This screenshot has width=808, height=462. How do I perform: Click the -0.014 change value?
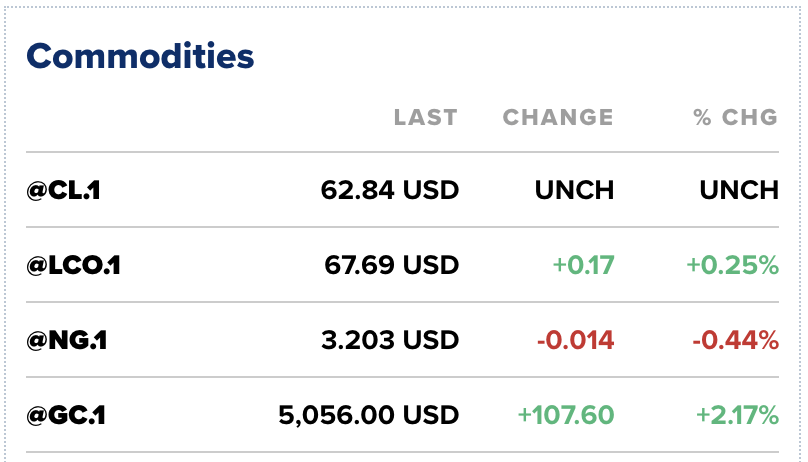click(x=575, y=340)
